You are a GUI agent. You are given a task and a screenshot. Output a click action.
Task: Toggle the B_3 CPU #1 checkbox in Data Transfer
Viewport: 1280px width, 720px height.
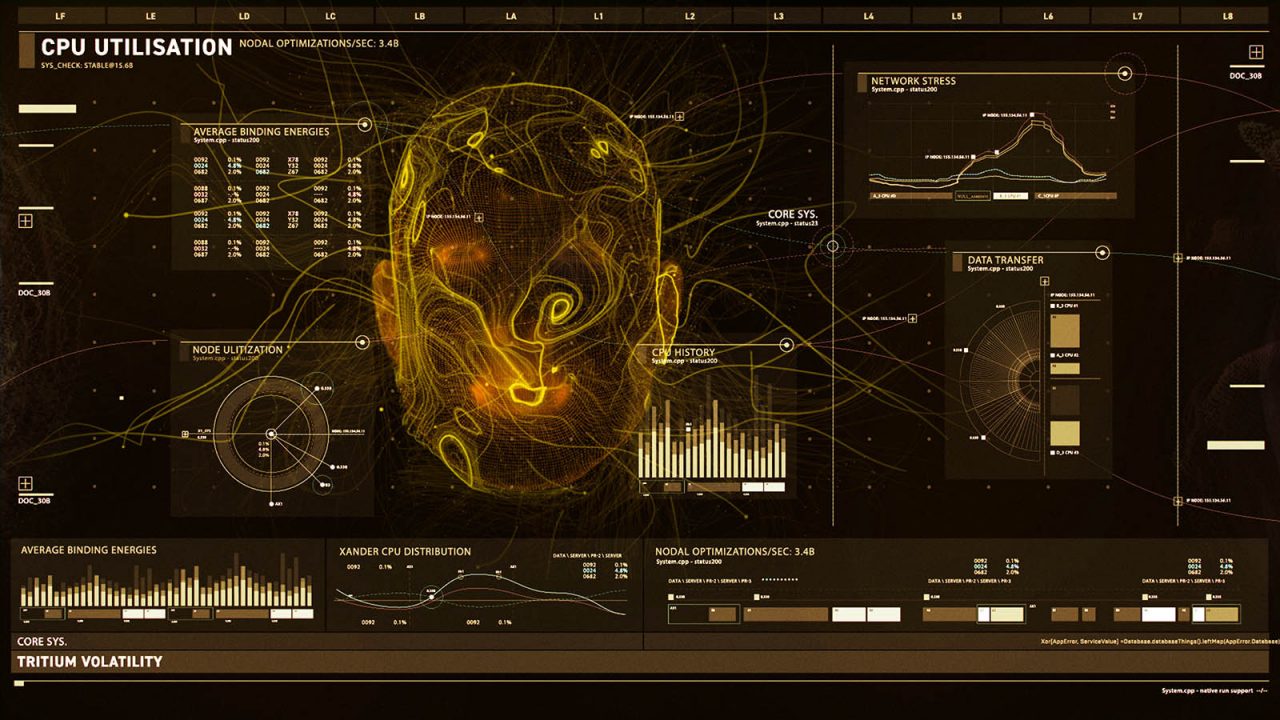tap(1052, 306)
